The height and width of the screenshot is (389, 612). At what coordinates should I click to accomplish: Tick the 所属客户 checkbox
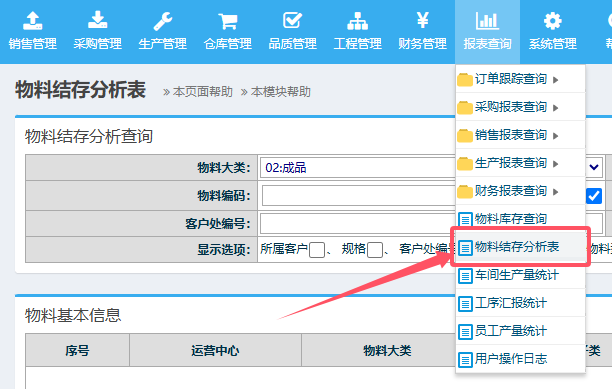317,250
